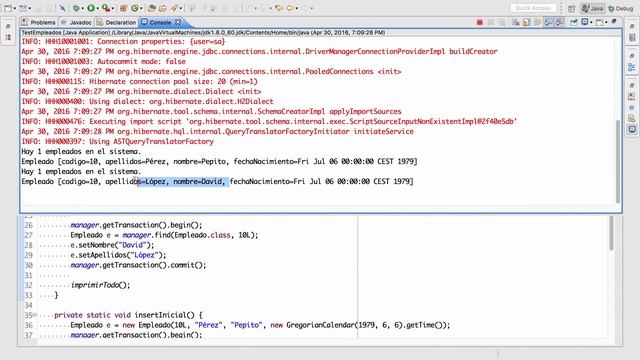This screenshot has width=640, height=360.
Task: Collapse the insertInicial method at line 35
Action: click(x=35, y=315)
